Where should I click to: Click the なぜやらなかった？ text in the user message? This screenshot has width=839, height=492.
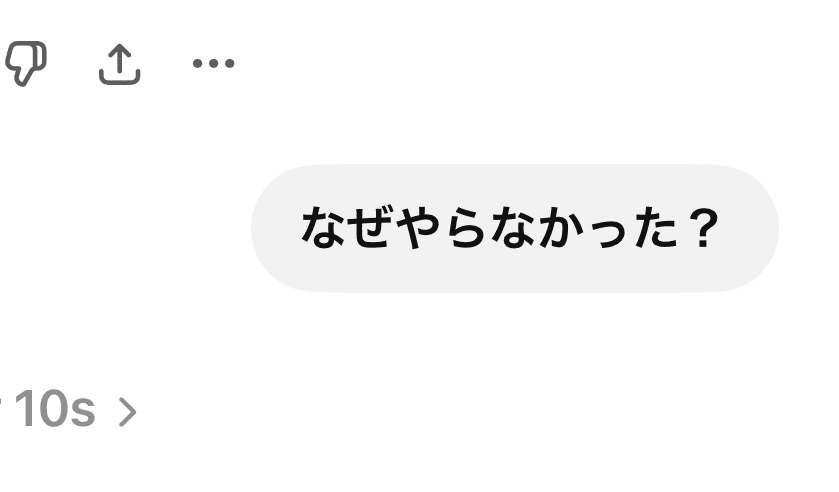(x=510, y=228)
